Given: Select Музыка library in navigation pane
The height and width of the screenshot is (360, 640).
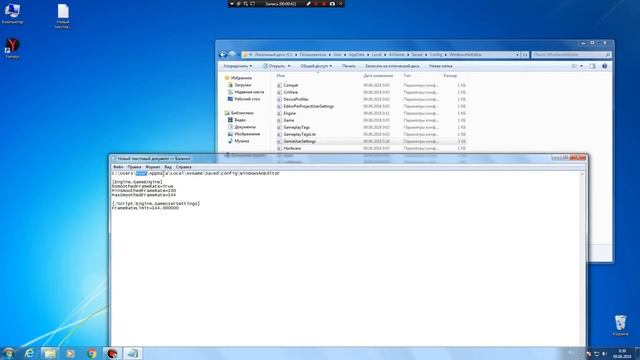Looking at the screenshot, I should (x=241, y=141).
